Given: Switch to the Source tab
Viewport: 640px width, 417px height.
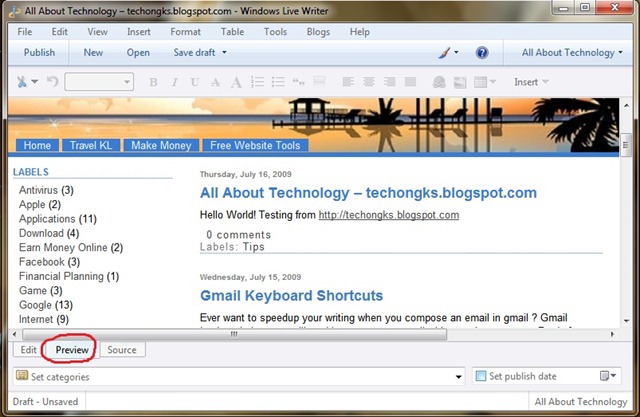Looking at the screenshot, I should tap(122, 350).
